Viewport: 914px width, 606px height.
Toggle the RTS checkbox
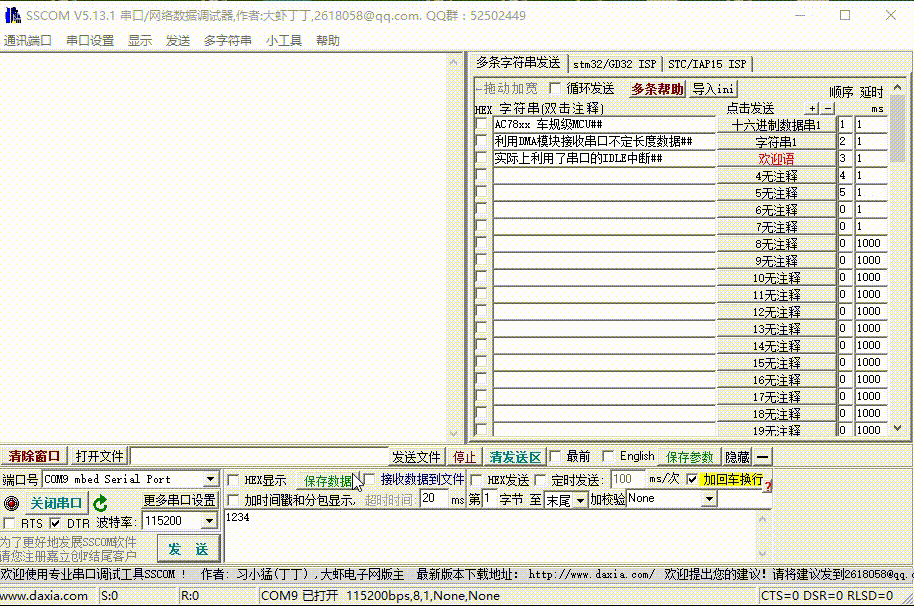coord(9,523)
